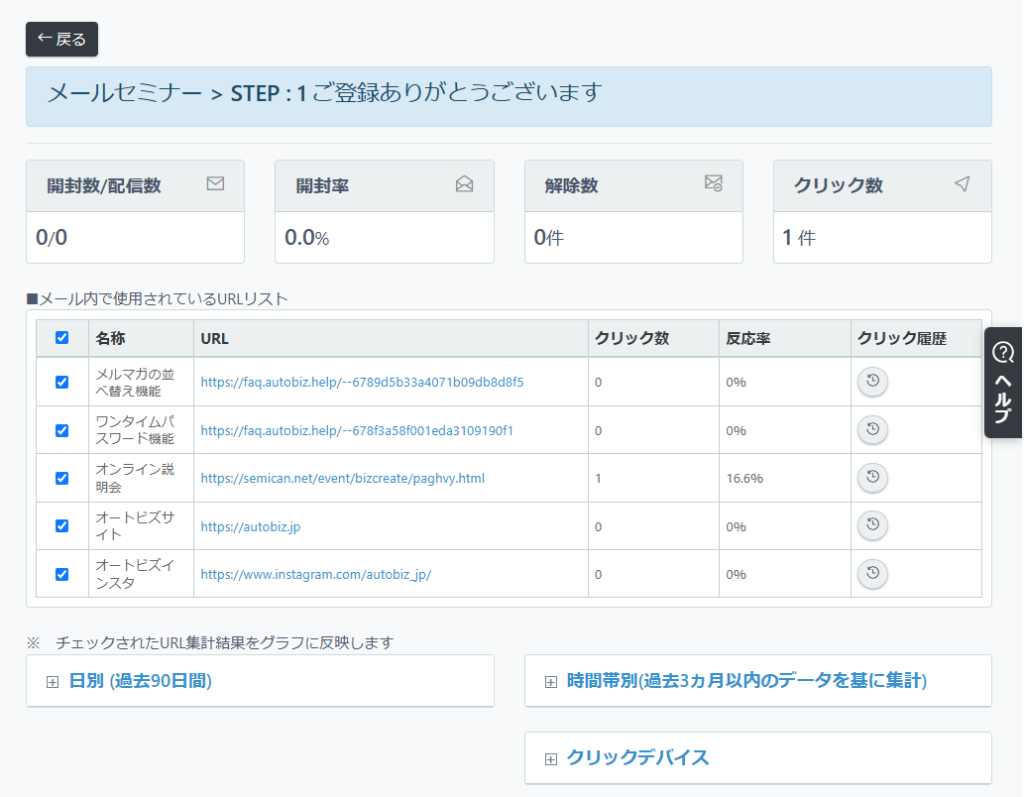Open instagram.com/autobiz_jp link
This screenshot has height=797, width=1024.
tap(315, 574)
